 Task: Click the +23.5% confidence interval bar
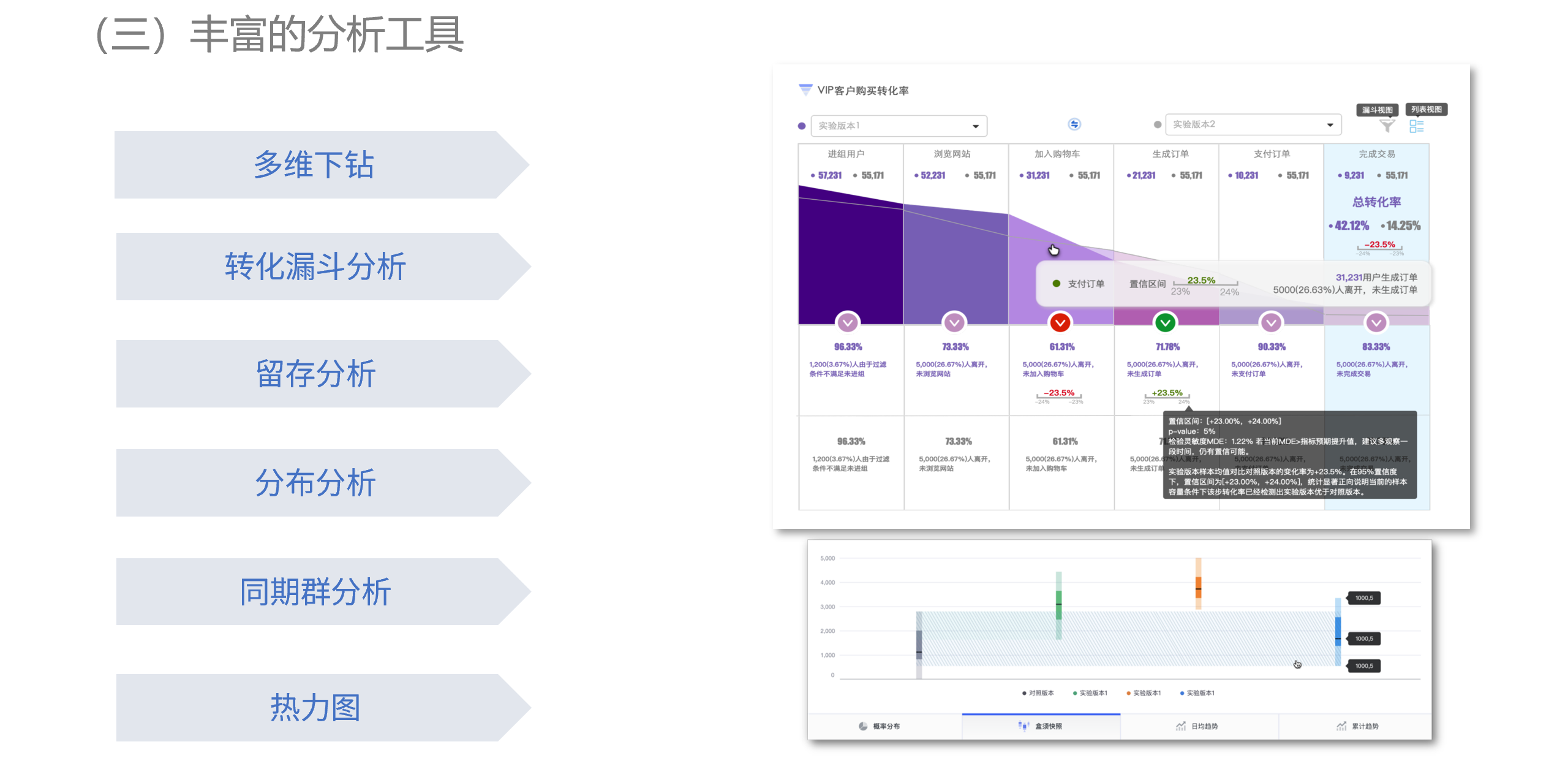[1167, 395]
